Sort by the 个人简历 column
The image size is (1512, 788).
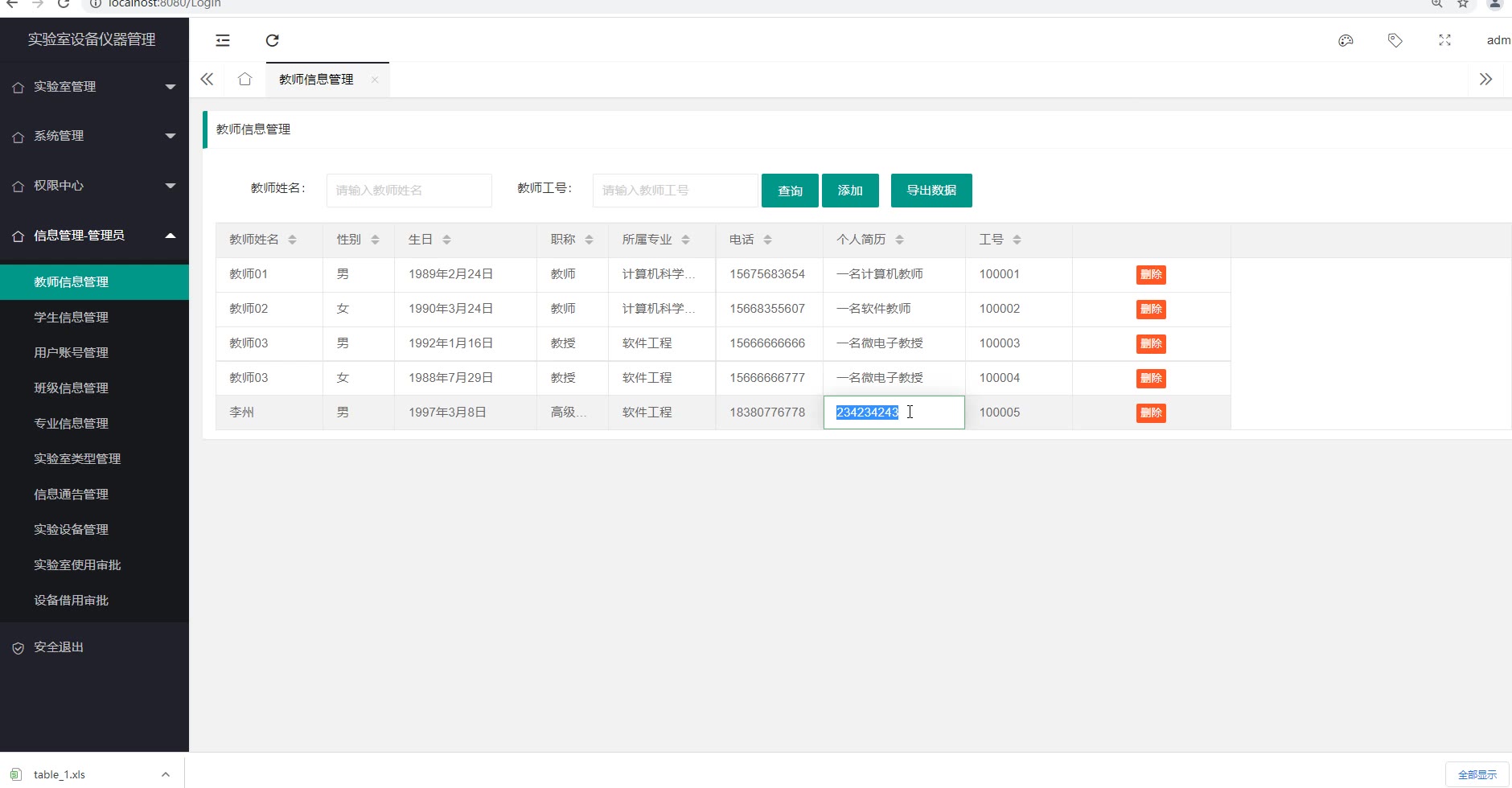[x=899, y=240]
